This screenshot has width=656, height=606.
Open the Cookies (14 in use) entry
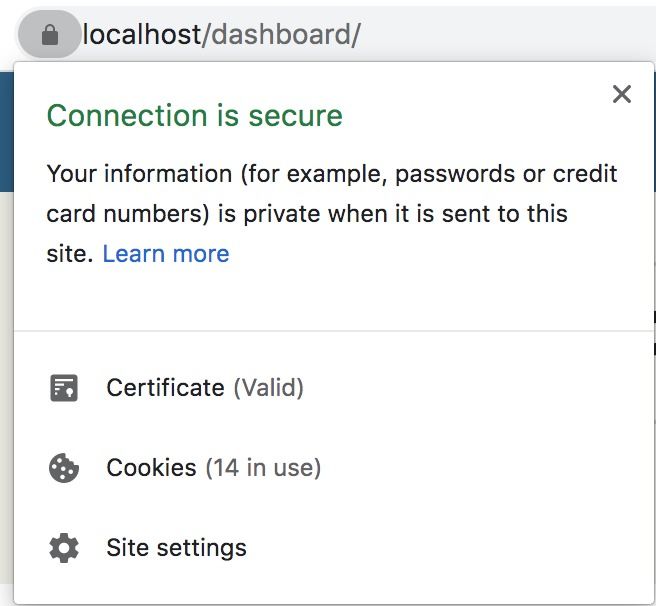(334, 468)
